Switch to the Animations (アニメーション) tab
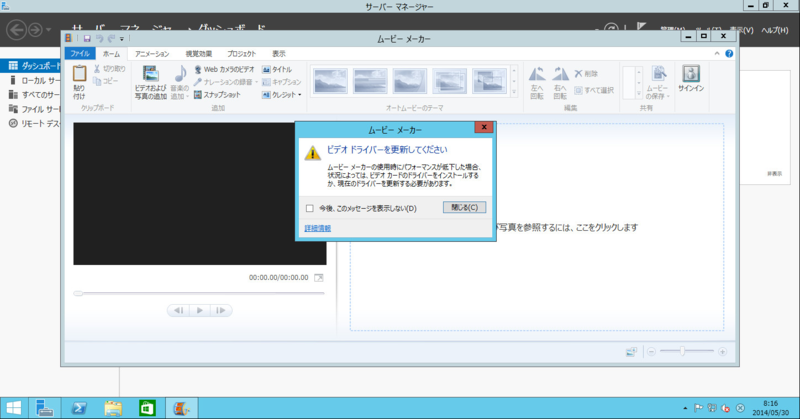This screenshot has width=800, height=419. tap(152, 54)
